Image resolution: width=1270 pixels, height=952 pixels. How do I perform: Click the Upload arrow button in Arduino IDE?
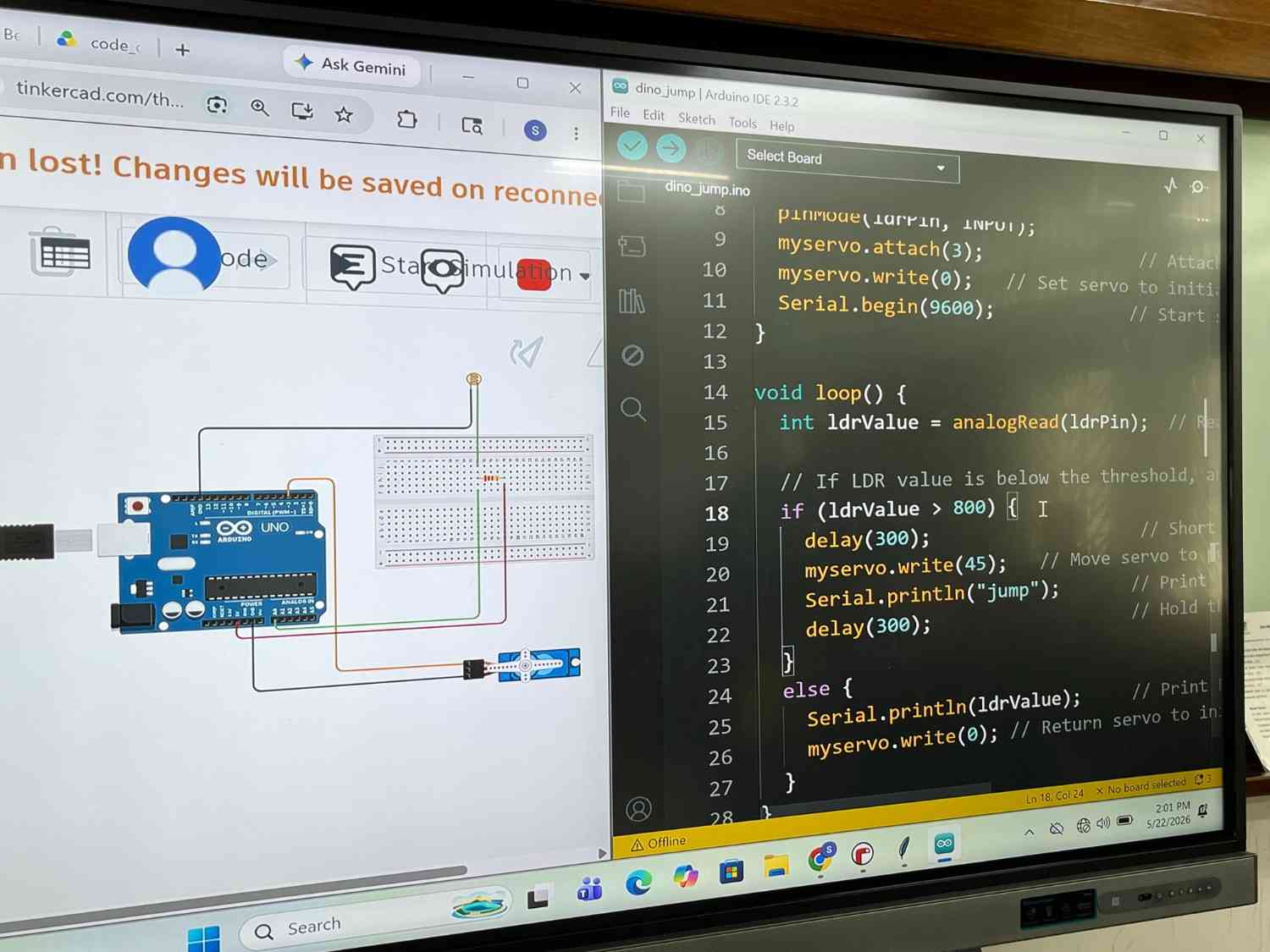671,149
